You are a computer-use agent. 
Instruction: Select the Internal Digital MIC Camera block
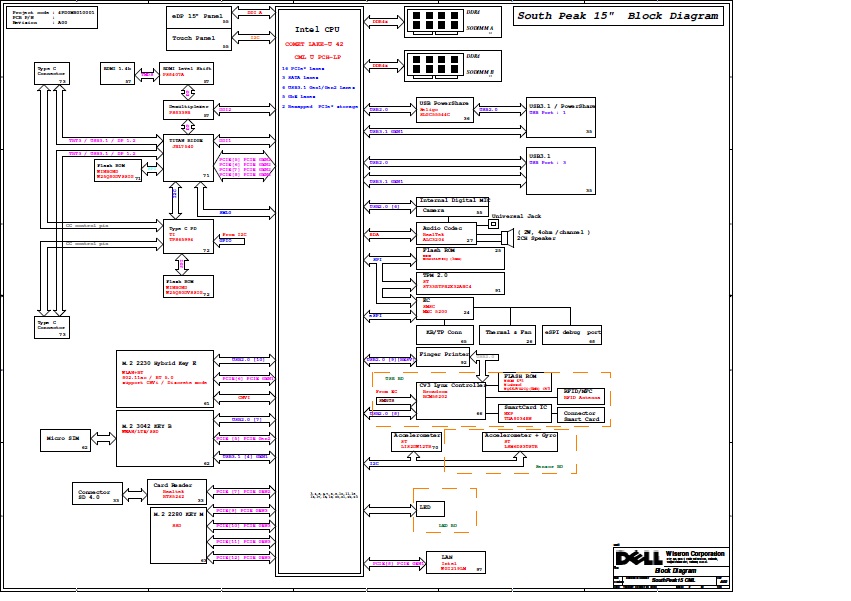452,207
